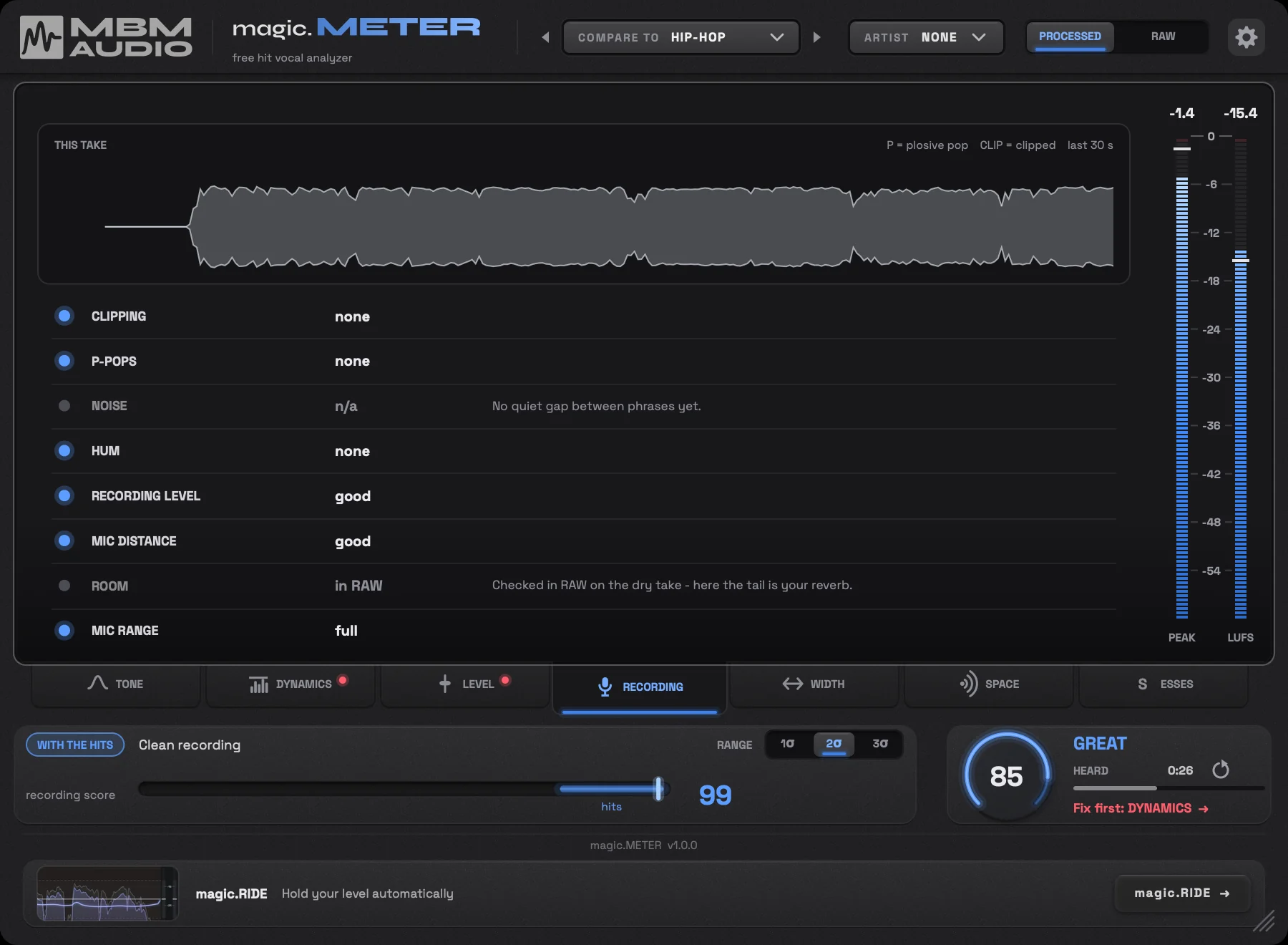Select the 3σ range option
Image resolution: width=1288 pixels, height=945 pixels.
[880, 744]
